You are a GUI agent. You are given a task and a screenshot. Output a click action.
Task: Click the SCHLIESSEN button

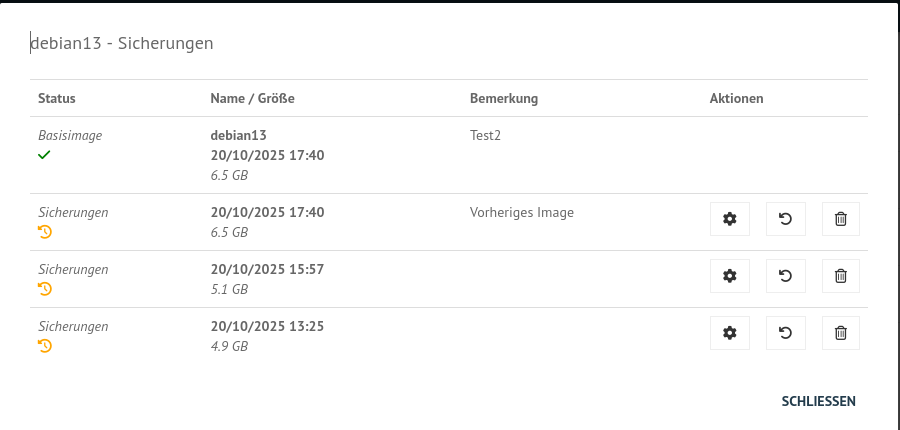click(818, 401)
